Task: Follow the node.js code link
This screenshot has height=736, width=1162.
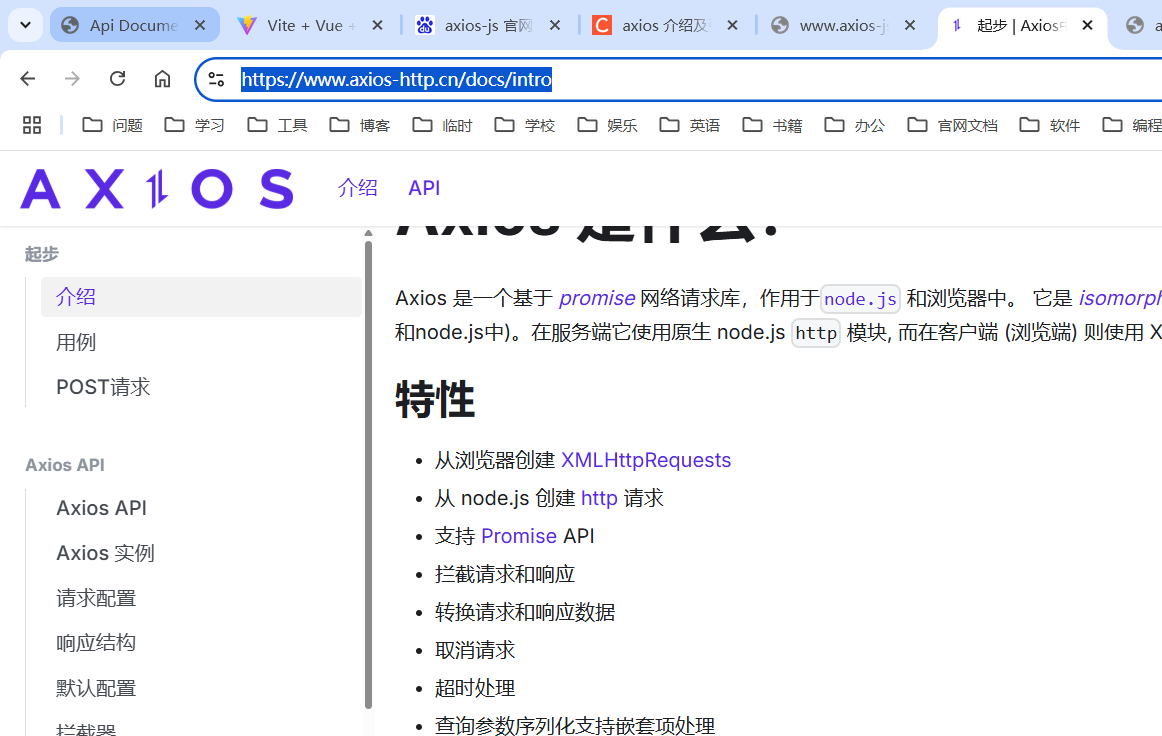Action: [x=860, y=299]
